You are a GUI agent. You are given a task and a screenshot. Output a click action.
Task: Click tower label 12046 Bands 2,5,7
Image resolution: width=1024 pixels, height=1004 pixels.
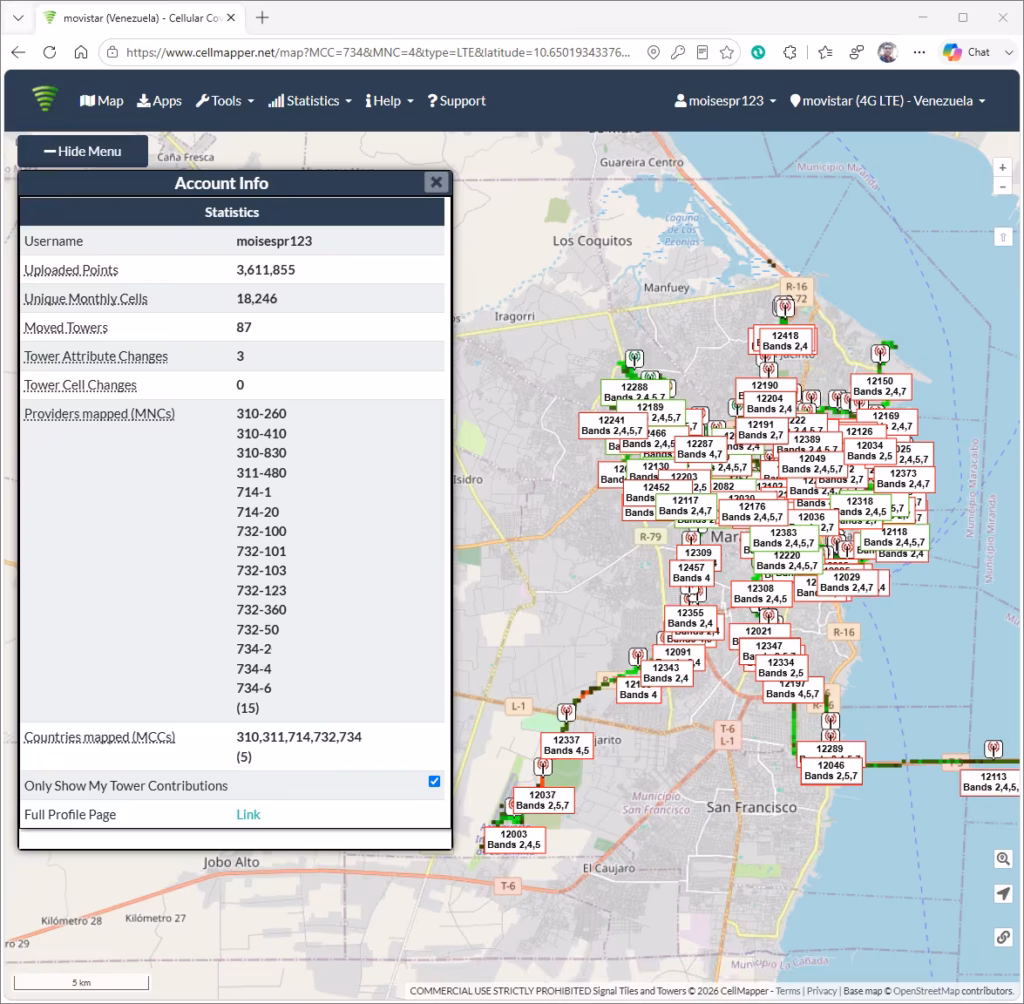pyautogui.click(x=831, y=771)
